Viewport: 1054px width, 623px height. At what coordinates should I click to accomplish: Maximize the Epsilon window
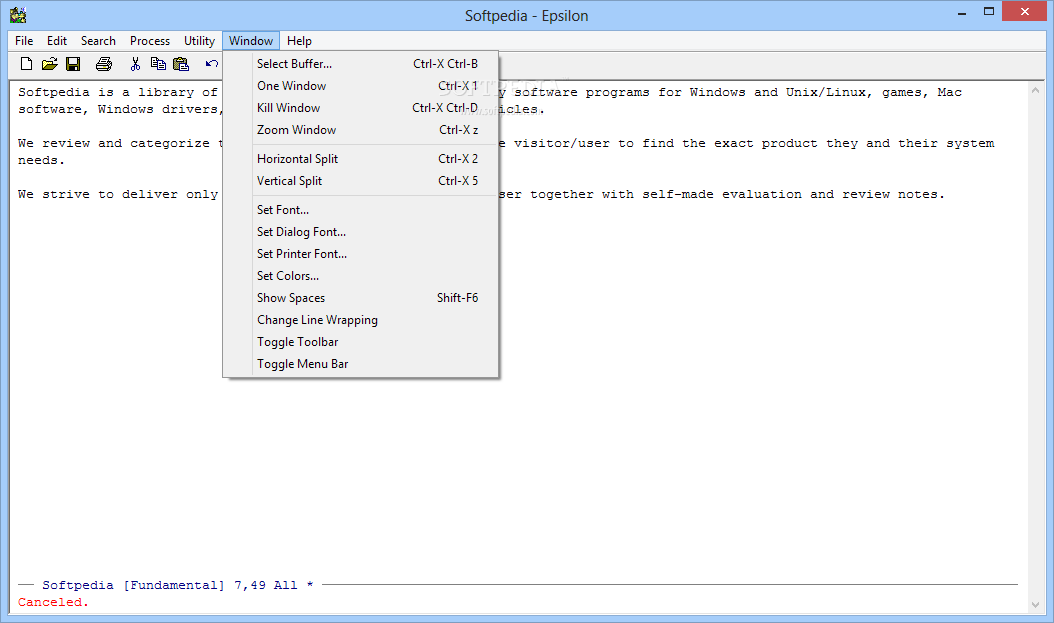pyautogui.click(x=989, y=12)
